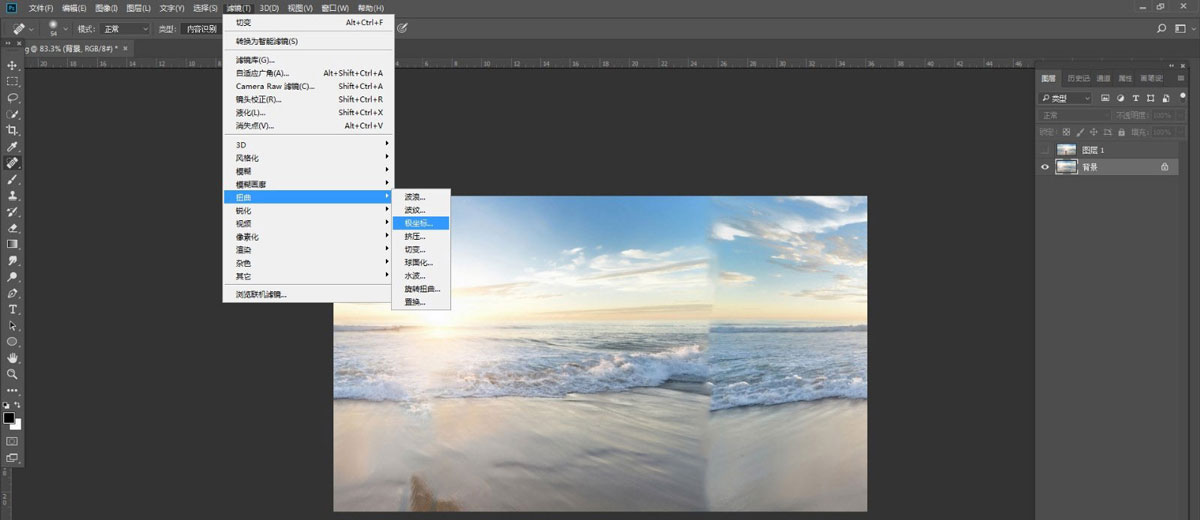Click the foreground color swatch
Screen dimensions: 1200x520
(9, 417)
